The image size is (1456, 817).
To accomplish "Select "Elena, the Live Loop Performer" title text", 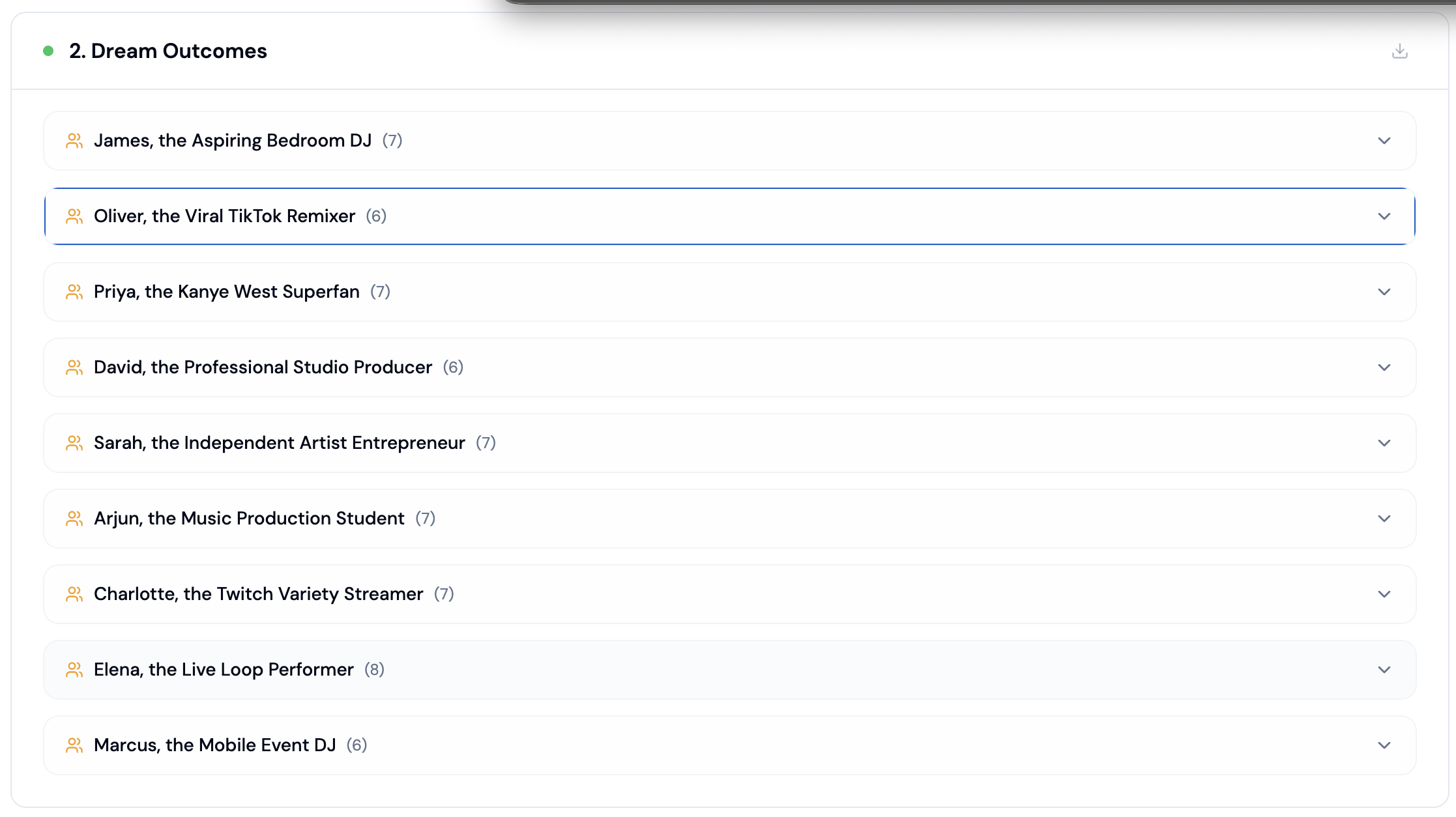I will point(224,670).
